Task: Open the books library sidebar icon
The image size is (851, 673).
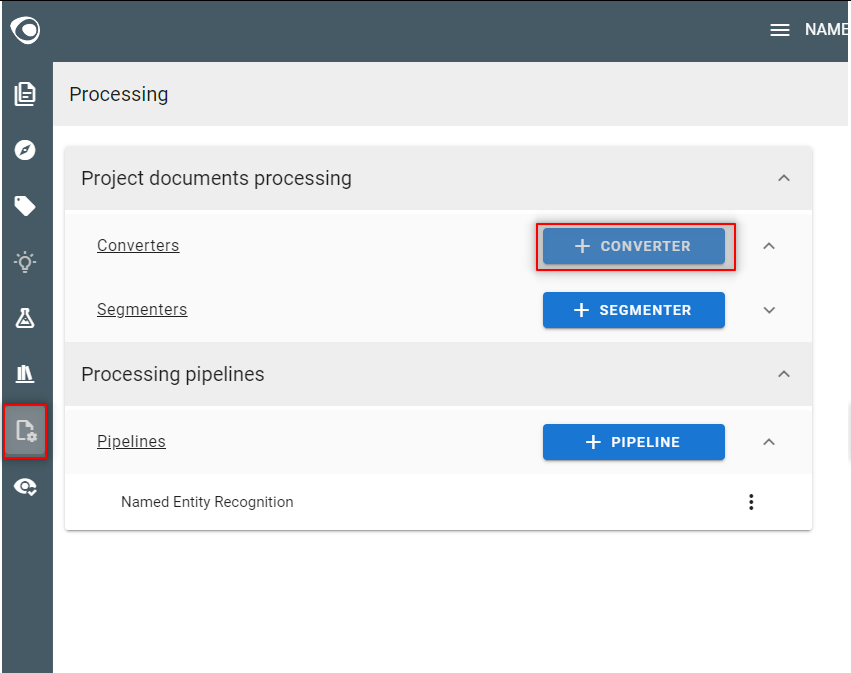Action: click(25, 374)
